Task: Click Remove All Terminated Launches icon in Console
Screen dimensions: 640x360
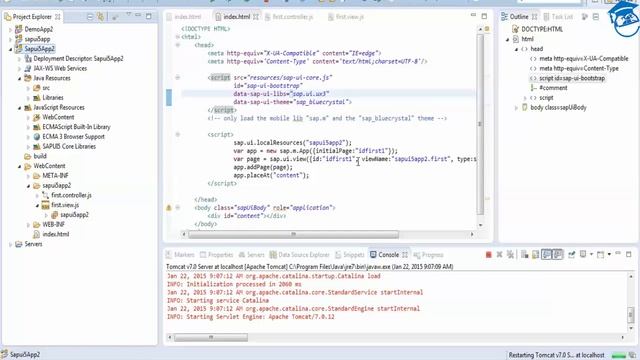Action: [510, 255]
